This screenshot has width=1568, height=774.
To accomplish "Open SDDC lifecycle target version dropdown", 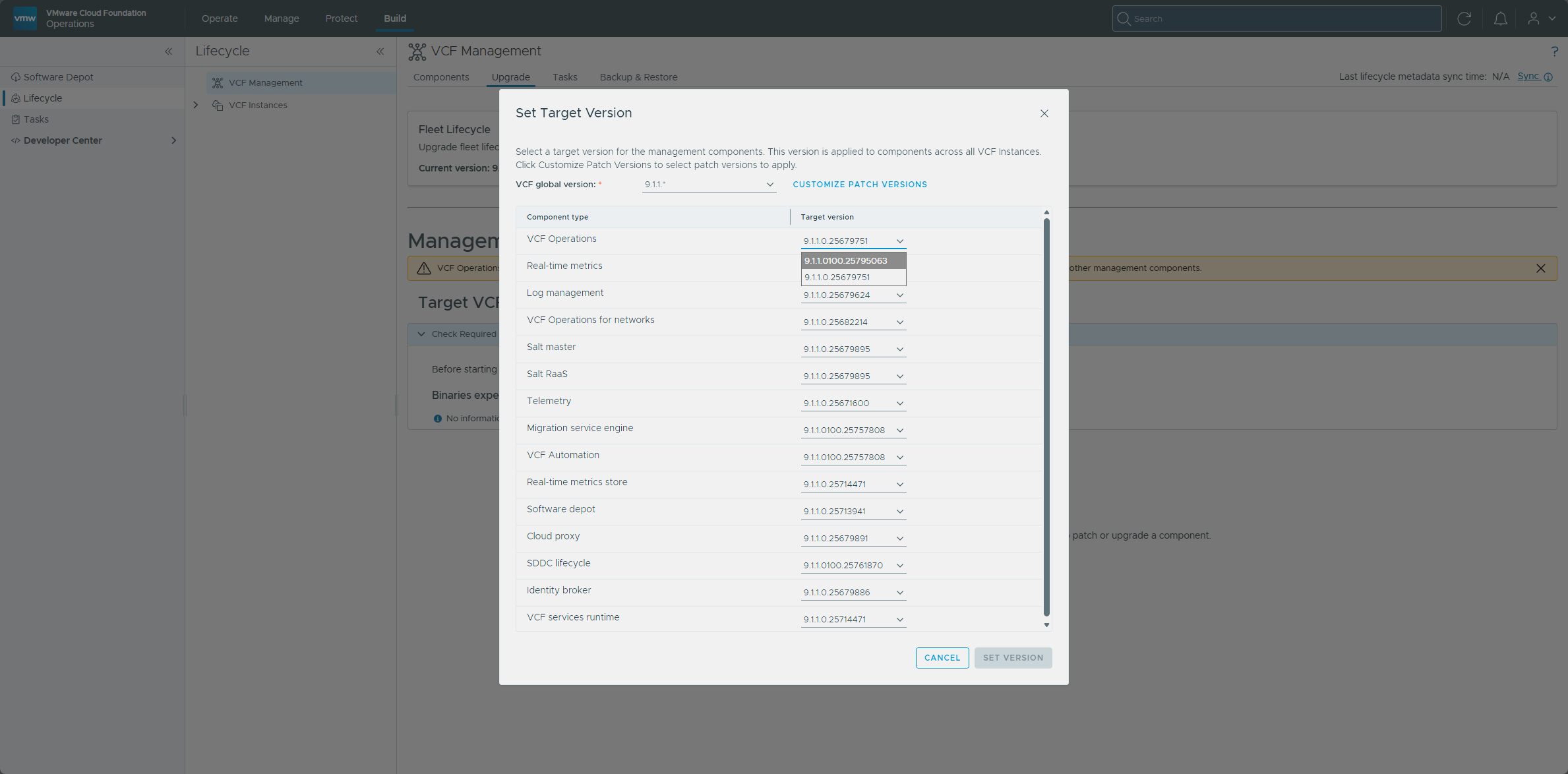I will coord(853,566).
